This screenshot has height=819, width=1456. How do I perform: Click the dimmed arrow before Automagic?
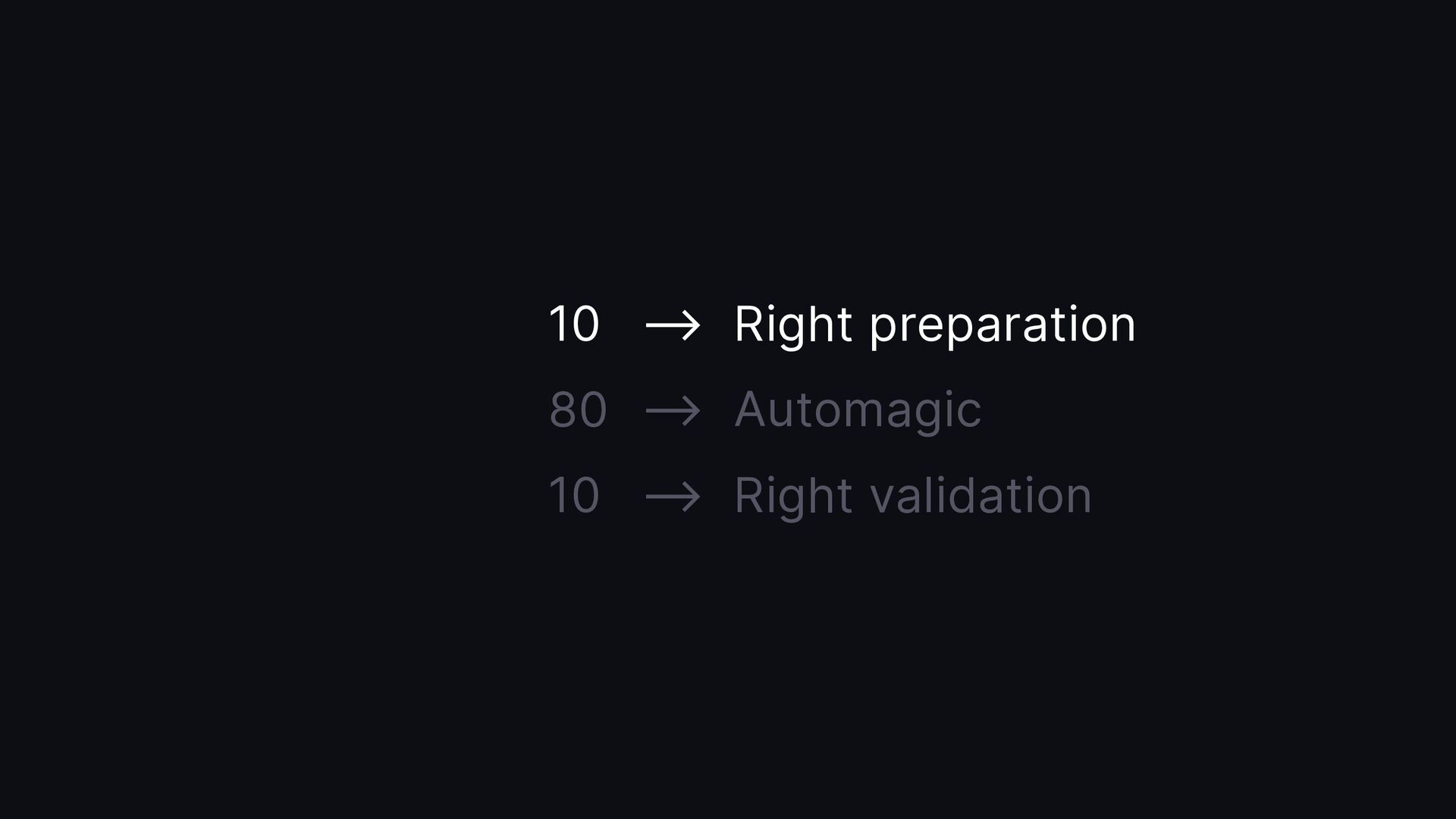point(673,412)
